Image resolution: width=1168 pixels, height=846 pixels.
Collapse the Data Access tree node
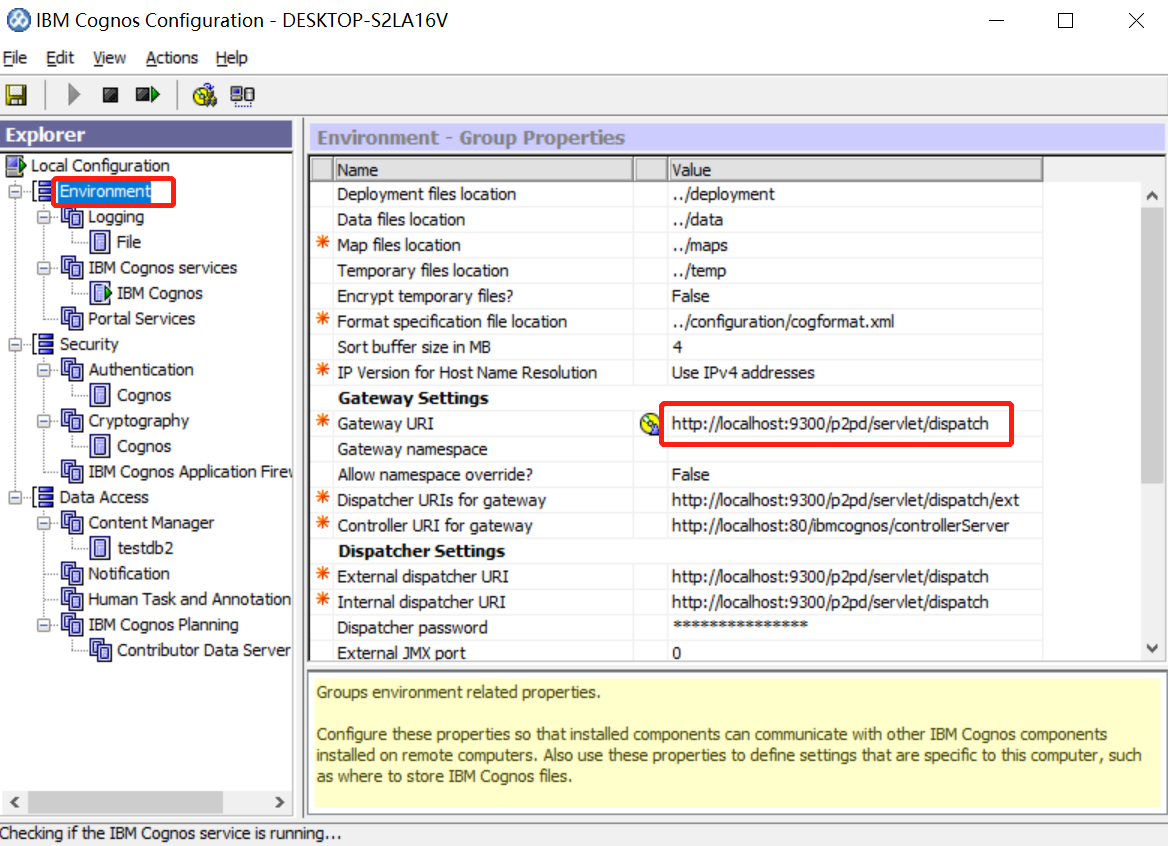pos(15,497)
